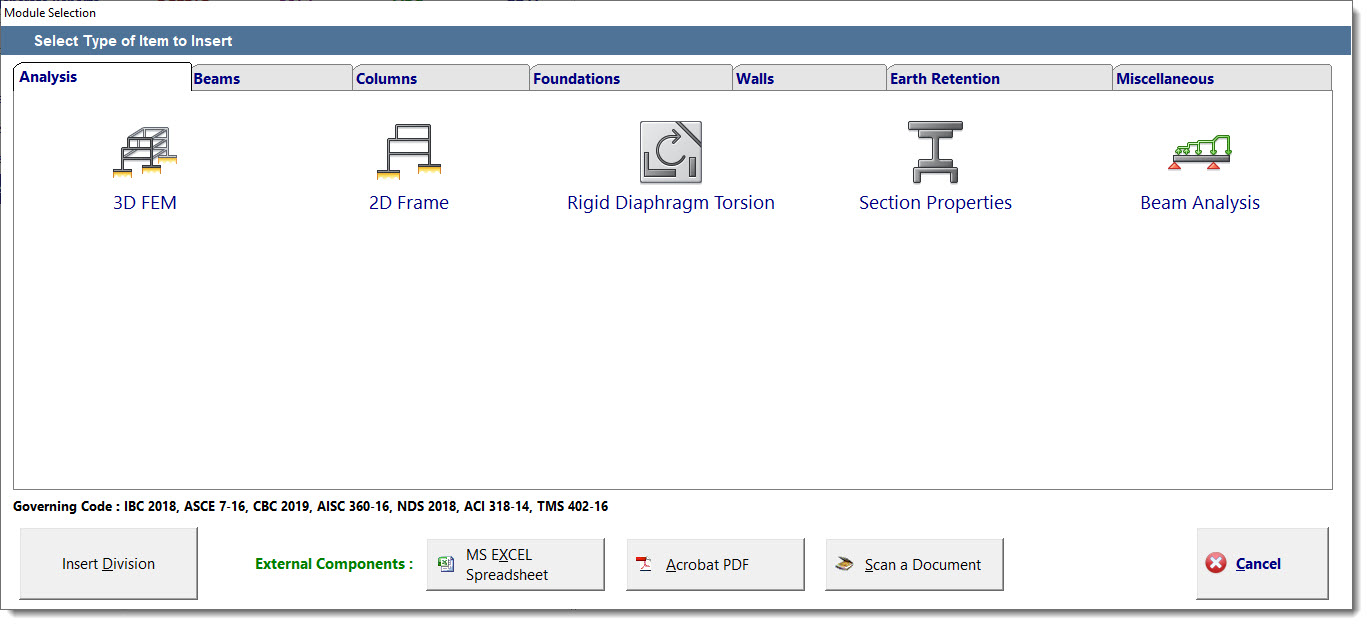This screenshot has width=1368, height=625.
Task: Open the 3D FEM module icon
Action: [x=145, y=152]
